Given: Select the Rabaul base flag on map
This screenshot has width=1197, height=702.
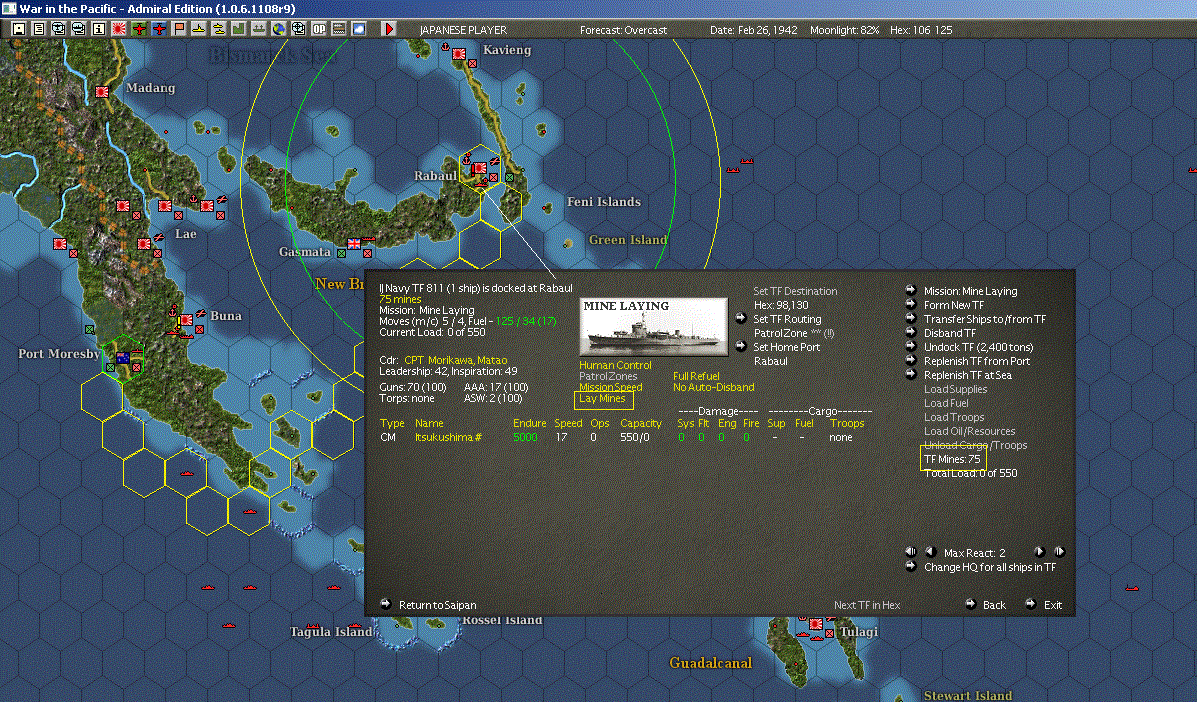Looking at the screenshot, I should (x=479, y=168).
